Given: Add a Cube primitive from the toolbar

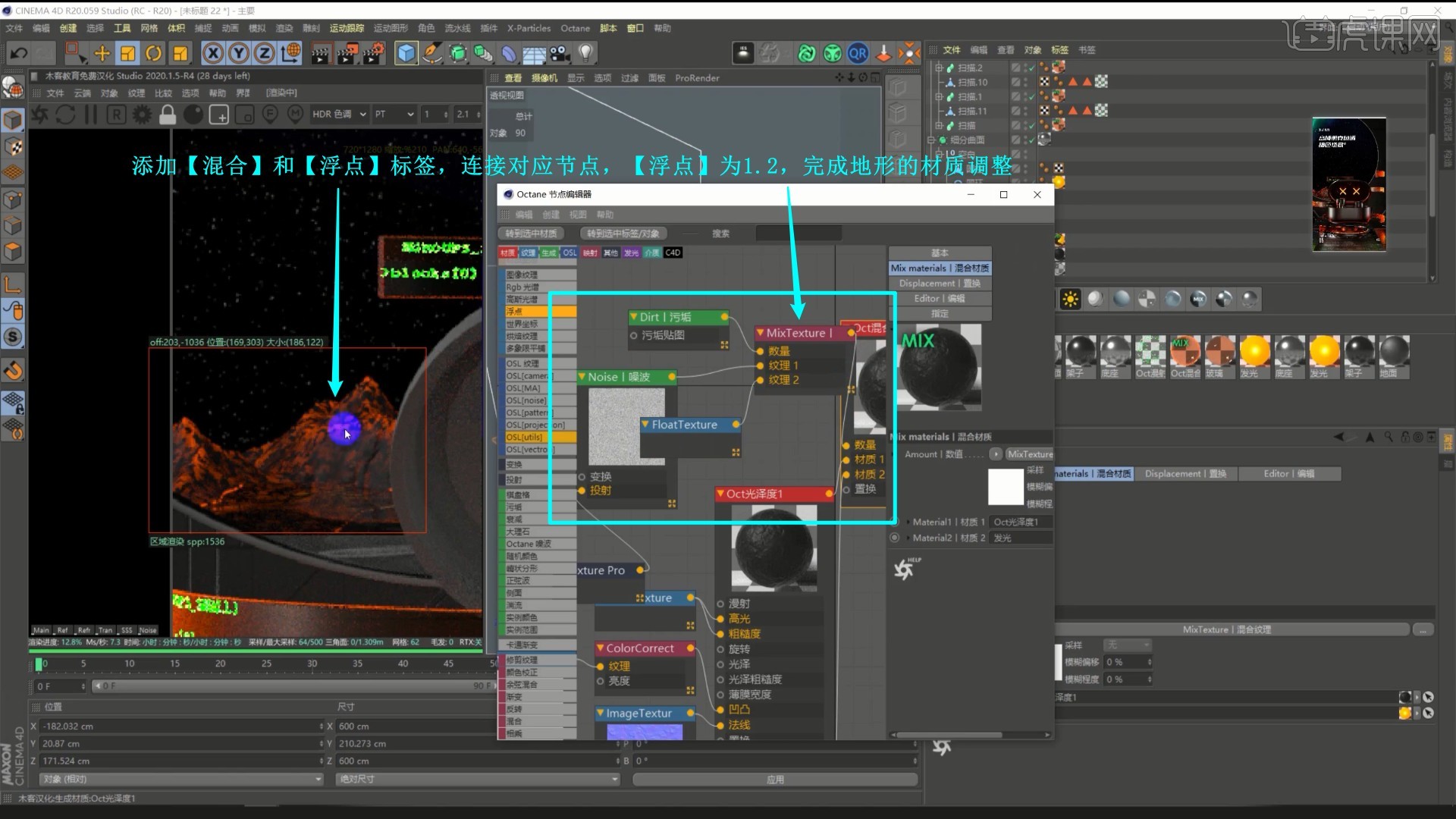Looking at the screenshot, I should coord(406,53).
